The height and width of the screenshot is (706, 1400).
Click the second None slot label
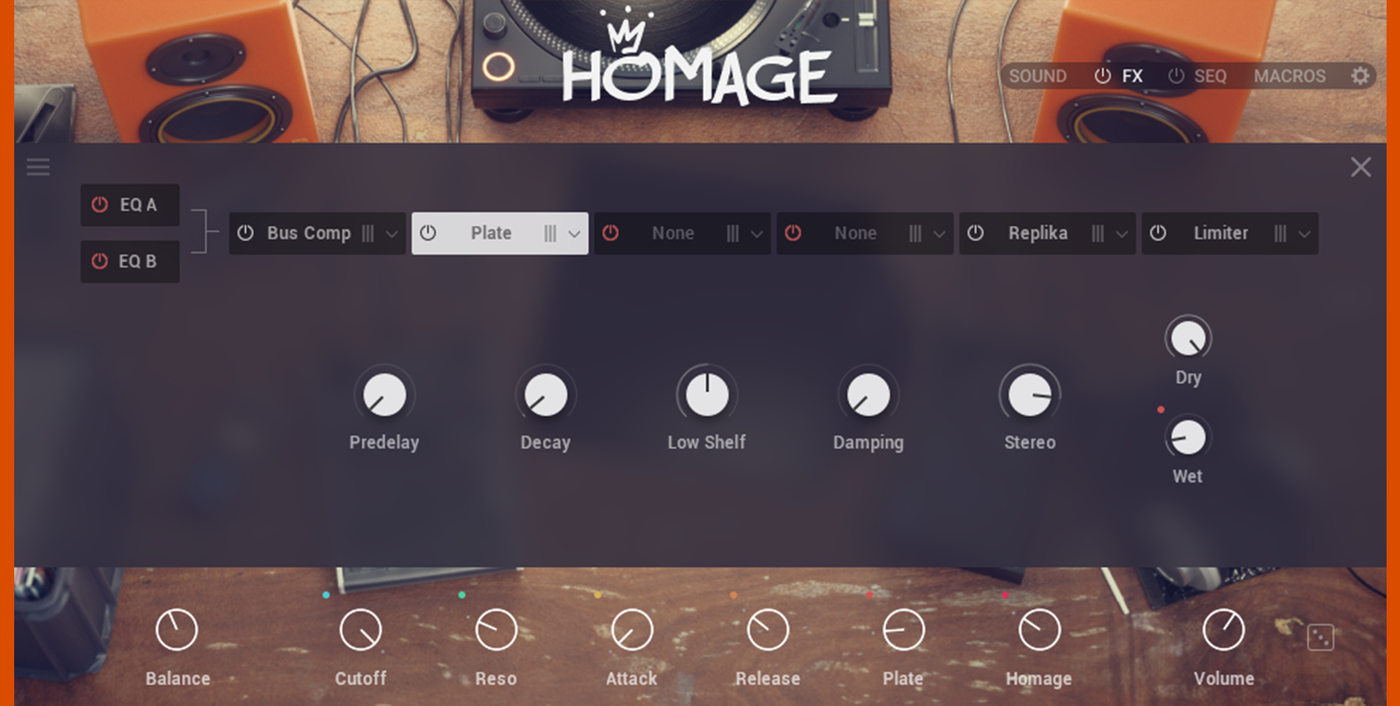855,233
